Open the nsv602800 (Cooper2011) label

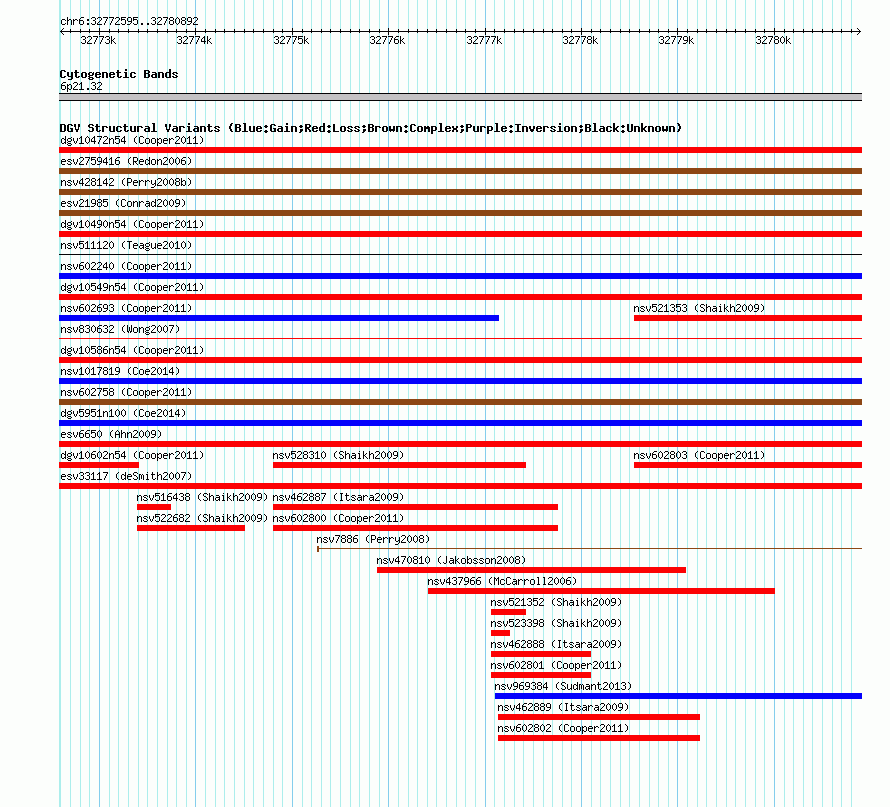tap(338, 518)
